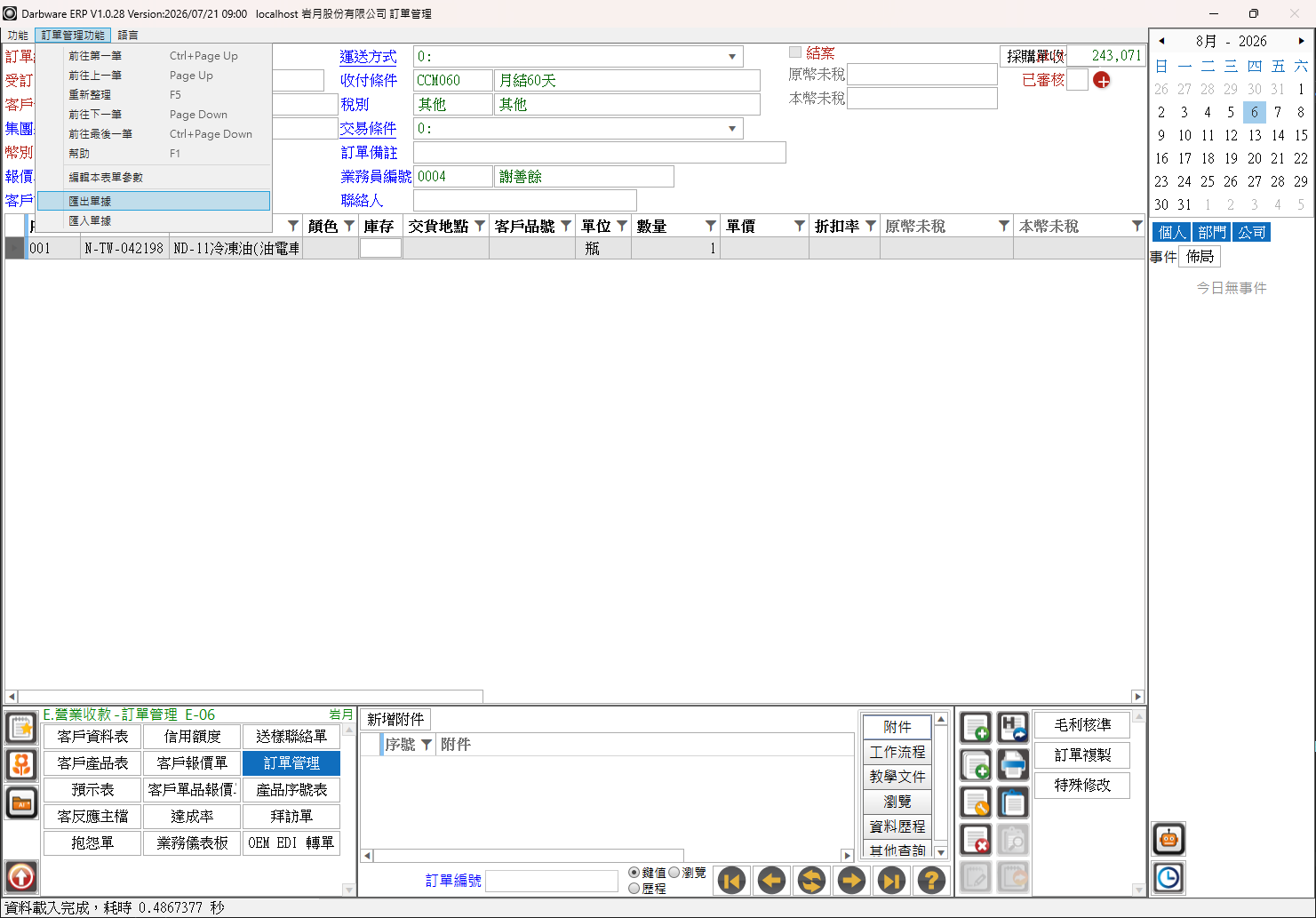The width and height of the screenshot is (1316, 918).
Task: Click the orange AI folder icon
Action: pos(21,802)
